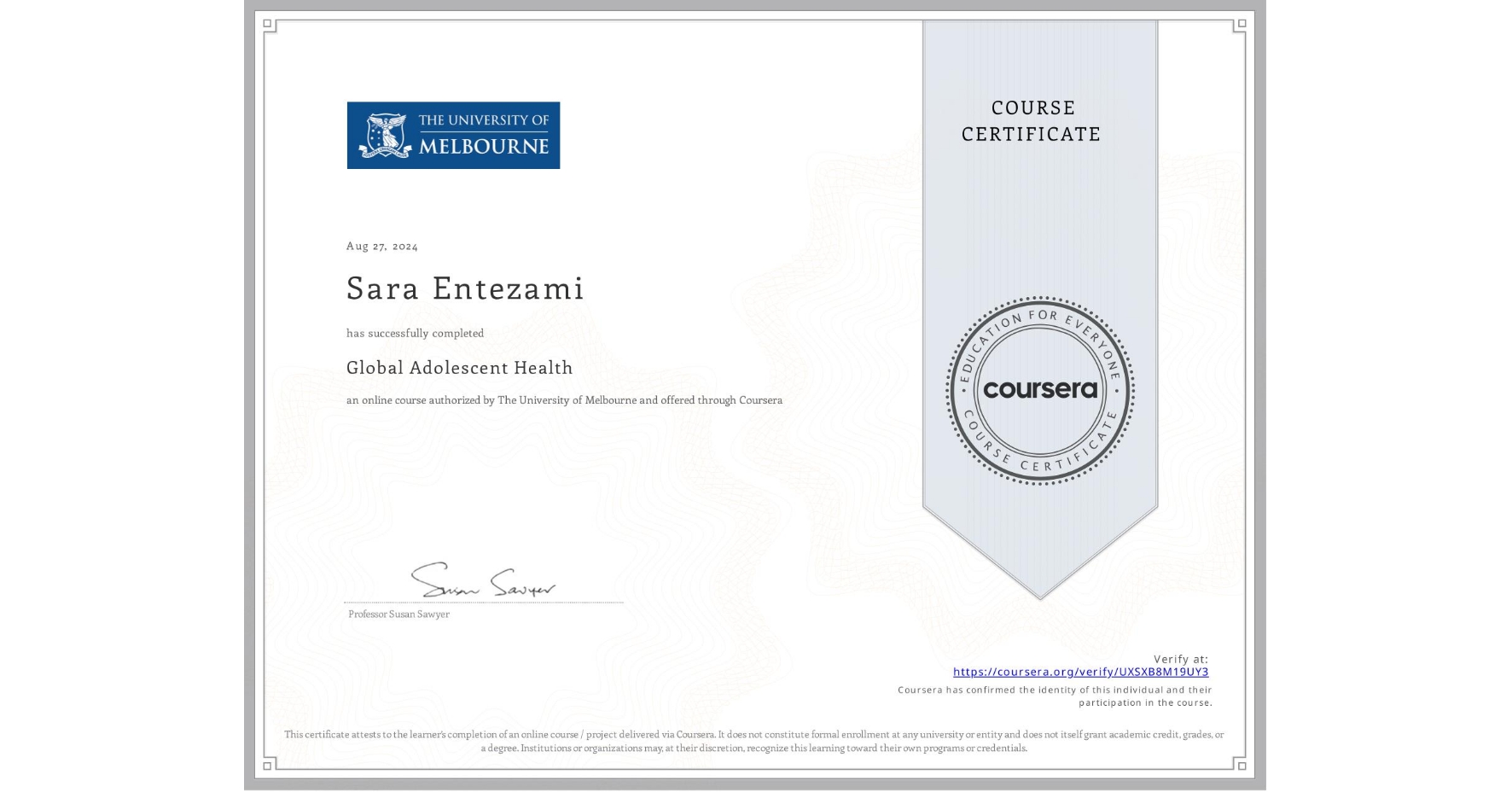This screenshot has height=792, width=1512.
Task: Open the coursera.org verify link
Action: [x=1080, y=672]
